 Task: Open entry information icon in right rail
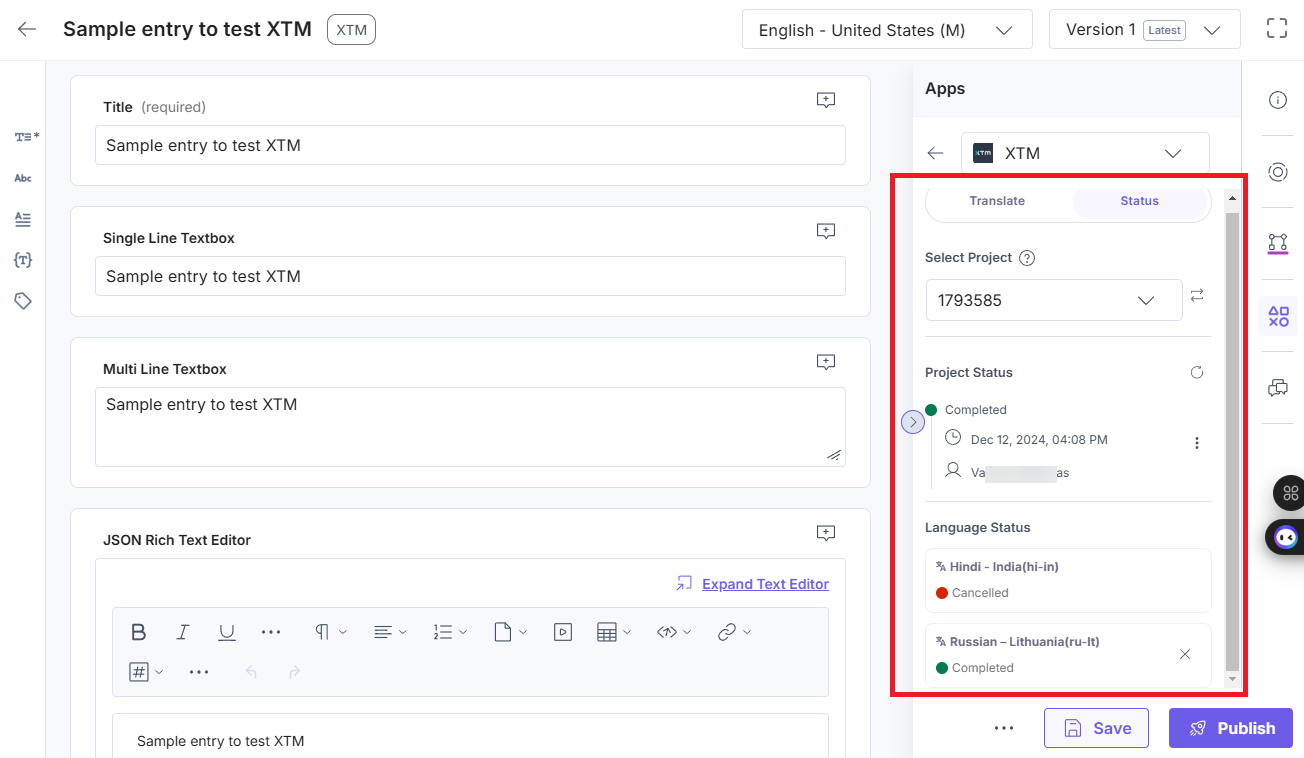pyautogui.click(x=1277, y=100)
